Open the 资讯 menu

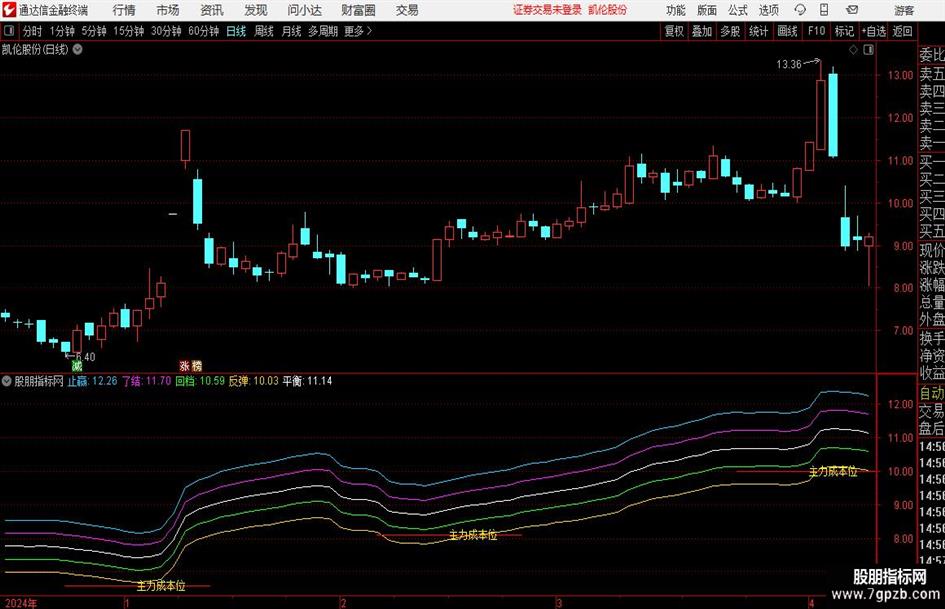[x=212, y=10]
